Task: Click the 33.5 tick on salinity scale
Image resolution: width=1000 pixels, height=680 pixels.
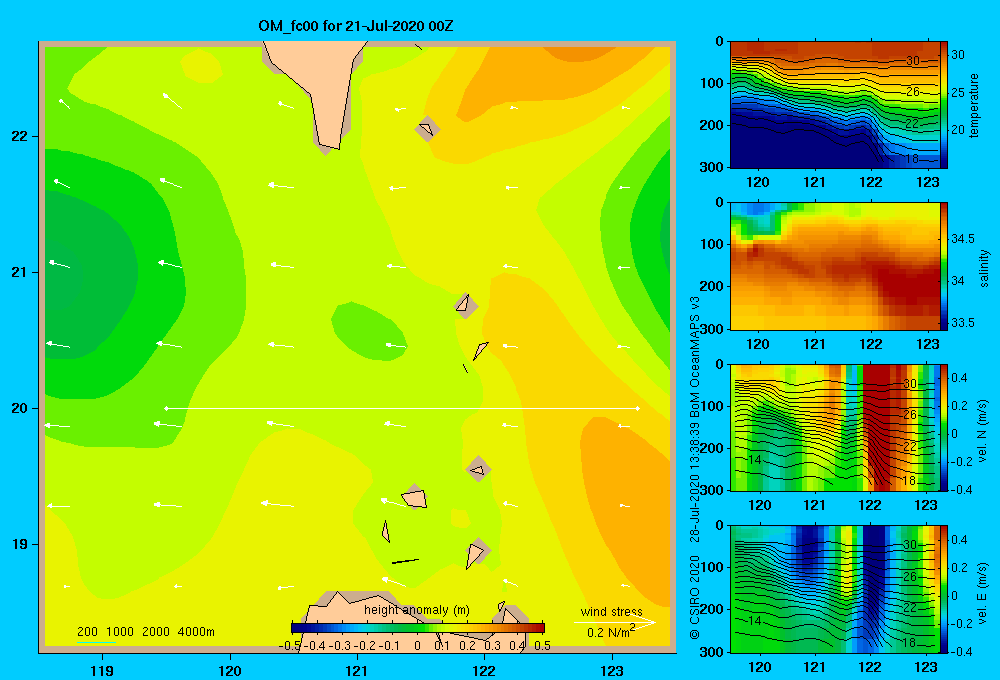Action: tap(962, 323)
